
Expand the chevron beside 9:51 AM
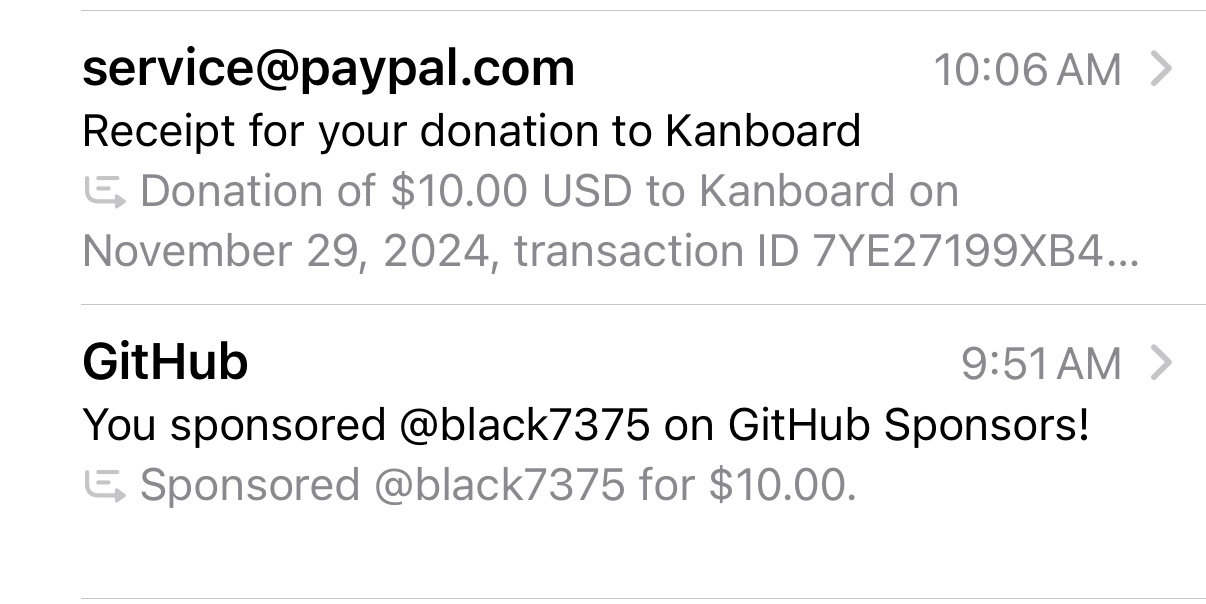pos(1161,363)
